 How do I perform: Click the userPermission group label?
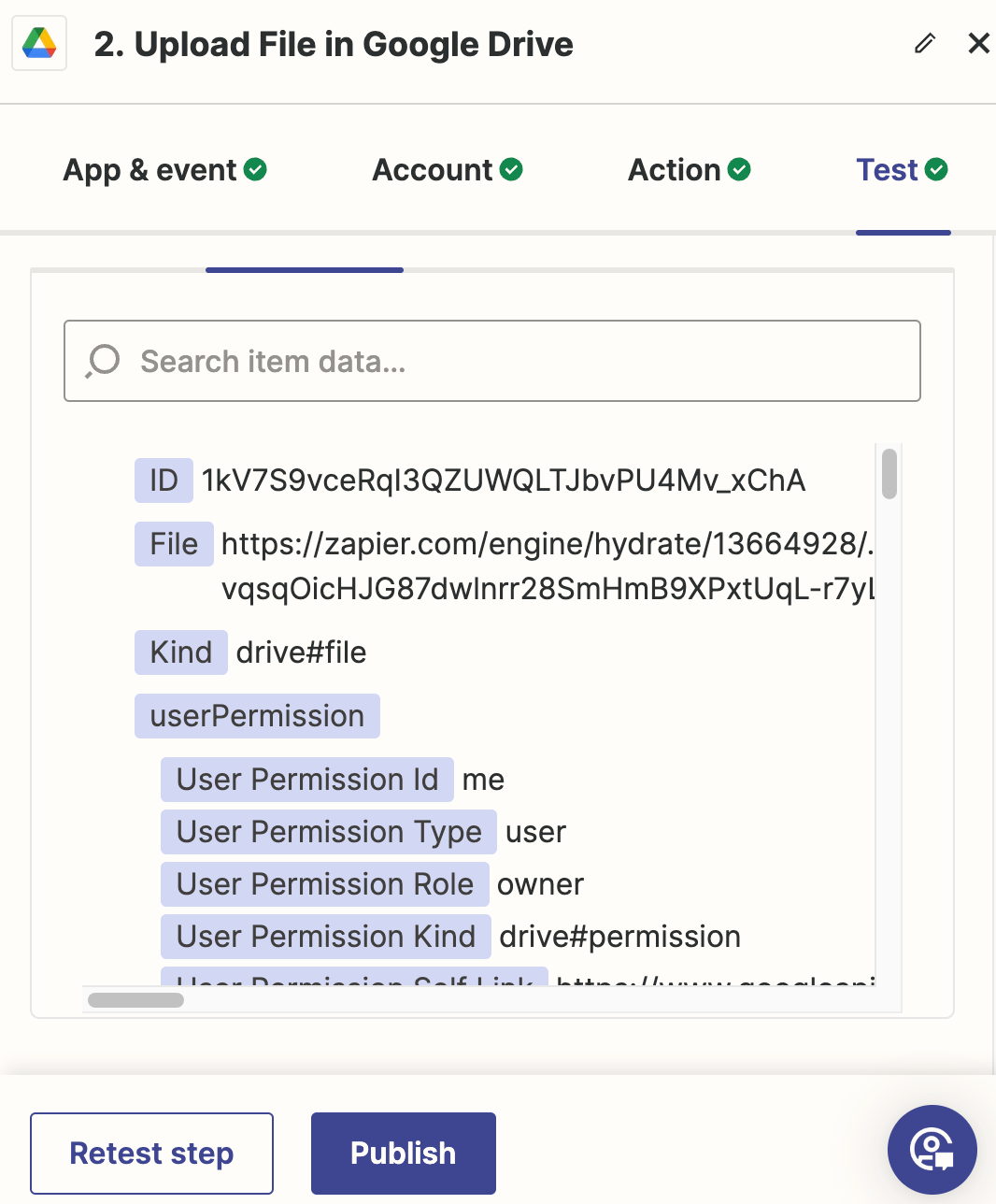coord(257,716)
